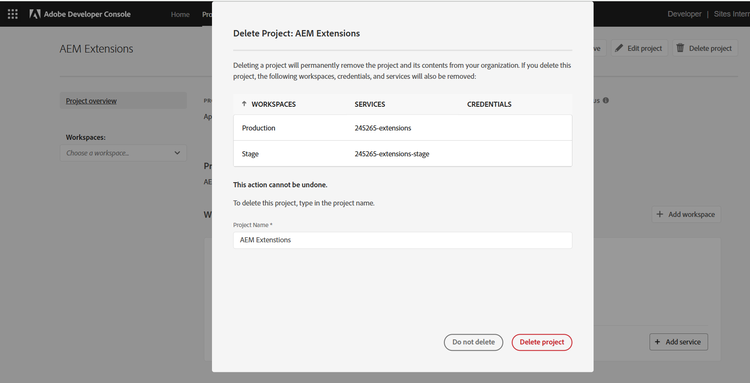Click the plus icon on Add workspace

[x=660, y=214]
